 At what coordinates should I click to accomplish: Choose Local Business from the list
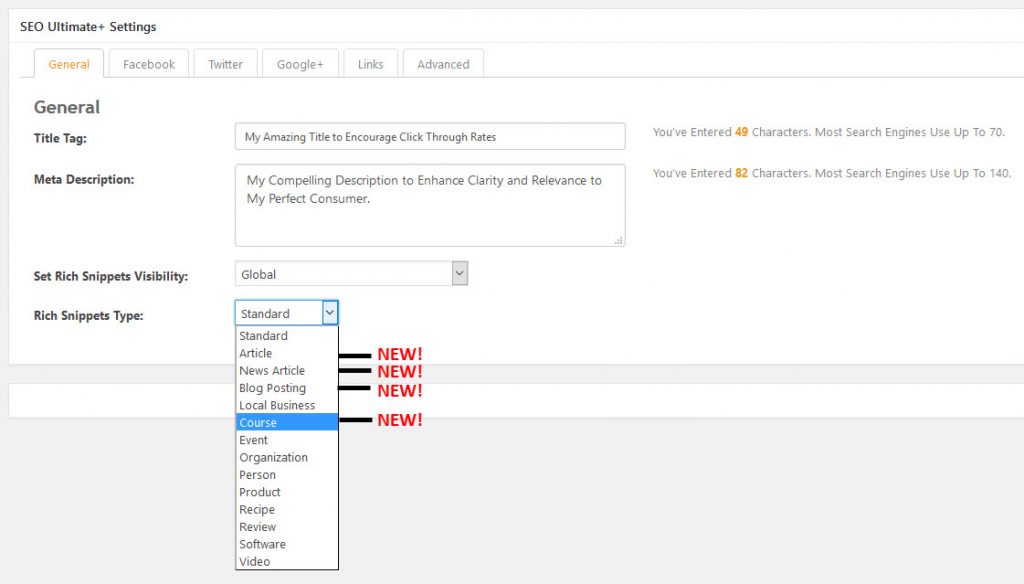[277, 405]
